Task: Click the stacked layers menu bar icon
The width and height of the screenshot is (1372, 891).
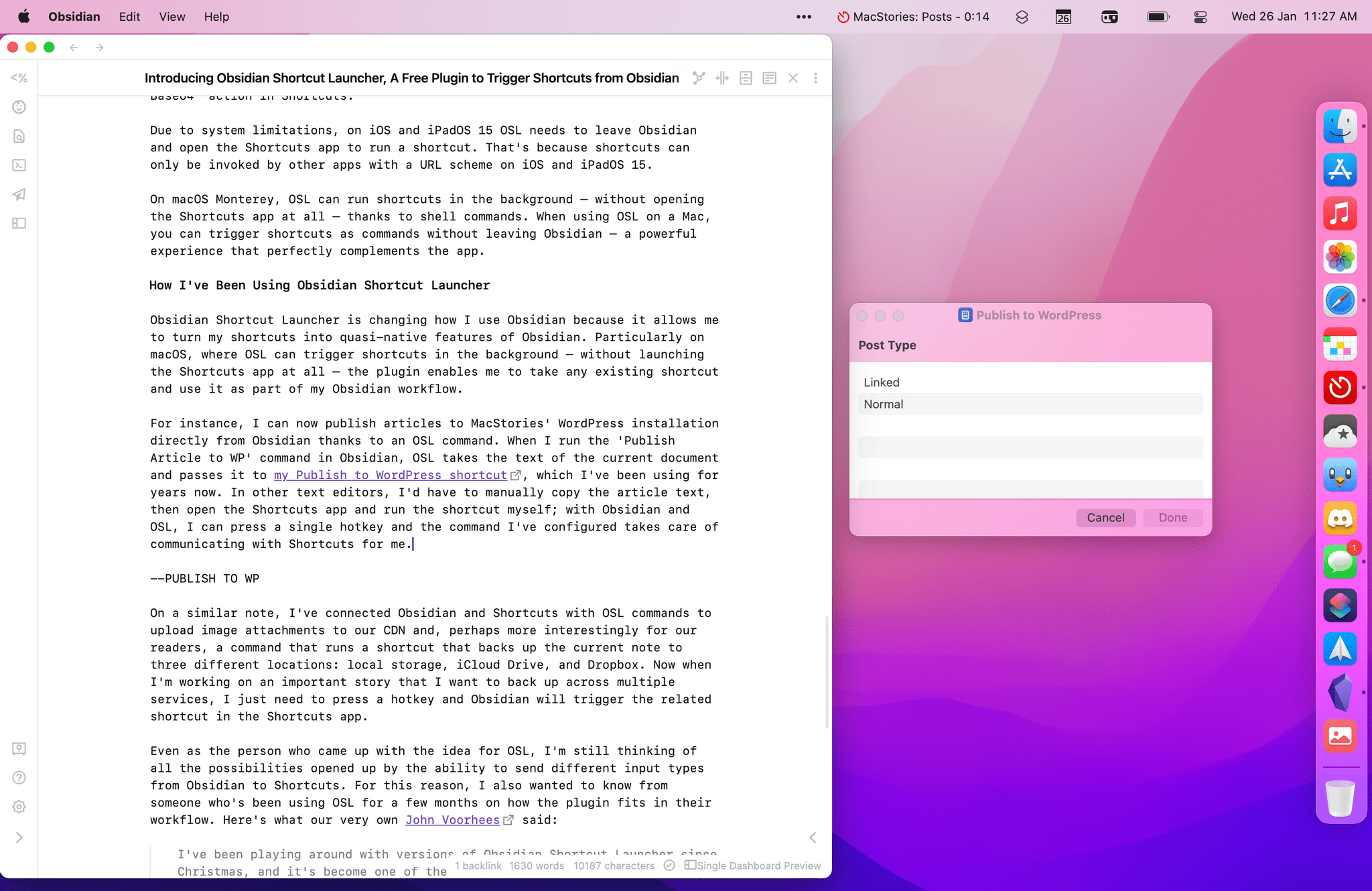Action: click(x=1022, y=17)
